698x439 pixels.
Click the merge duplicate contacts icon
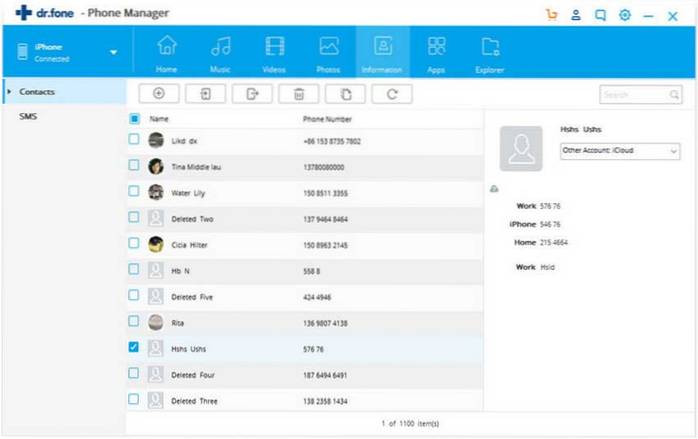345,93
